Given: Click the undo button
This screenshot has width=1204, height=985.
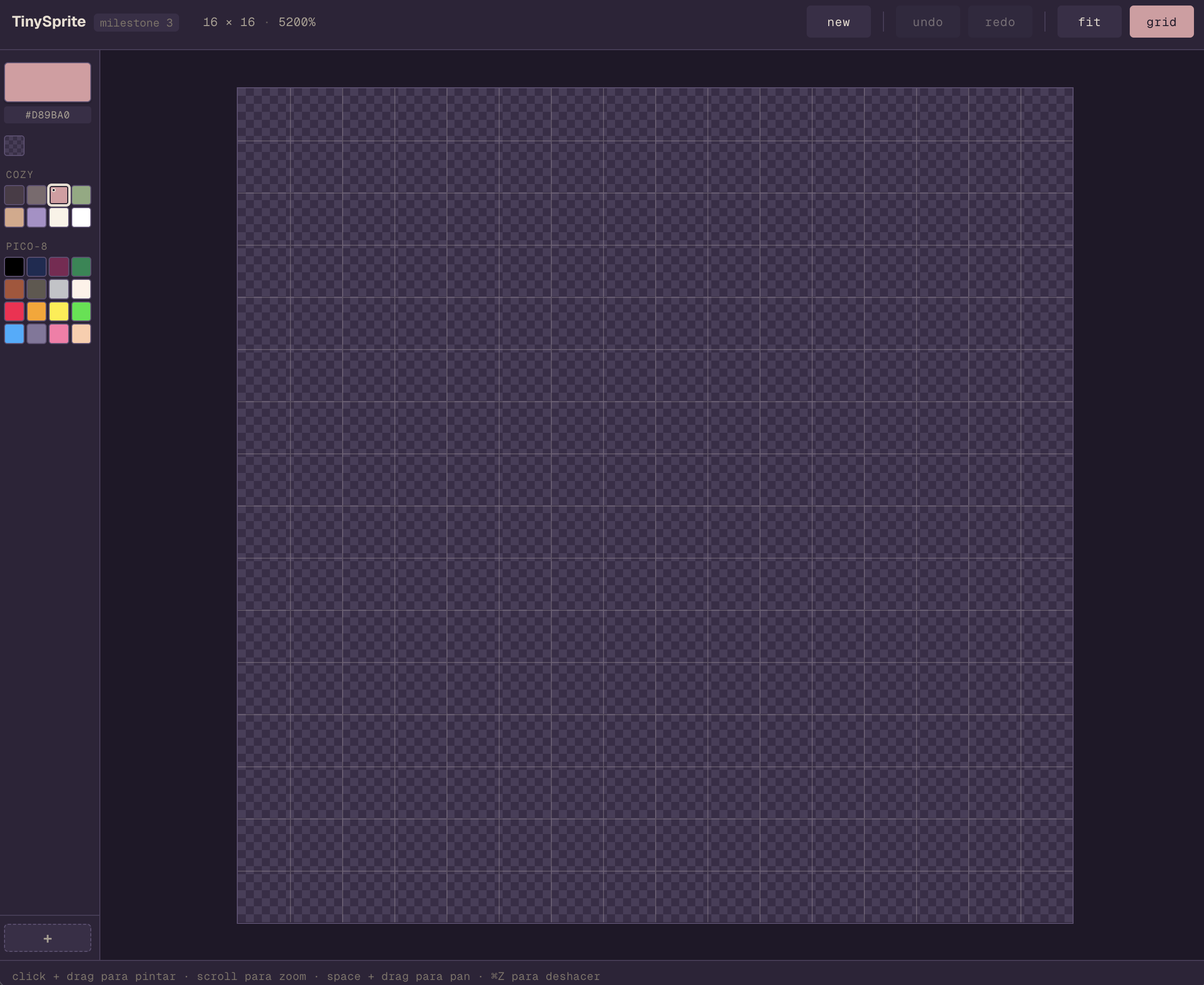Looking at the screenshot, I should click(928, 22).
